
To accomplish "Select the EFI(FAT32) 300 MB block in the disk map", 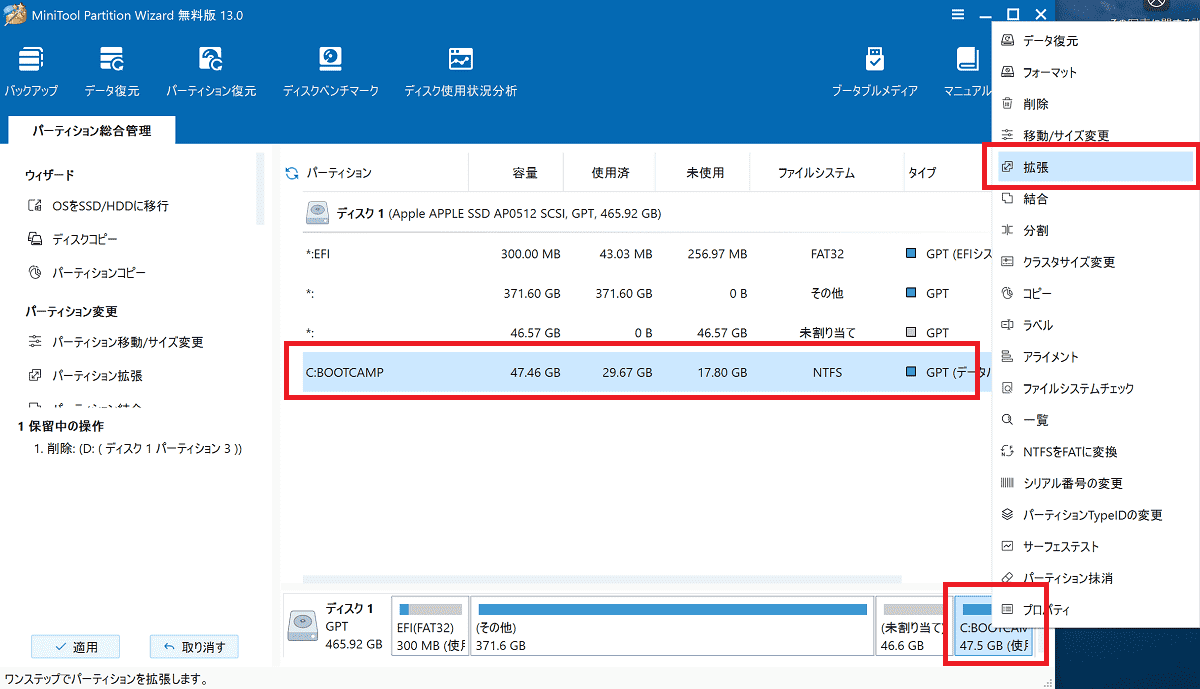I will click(431, 626).
